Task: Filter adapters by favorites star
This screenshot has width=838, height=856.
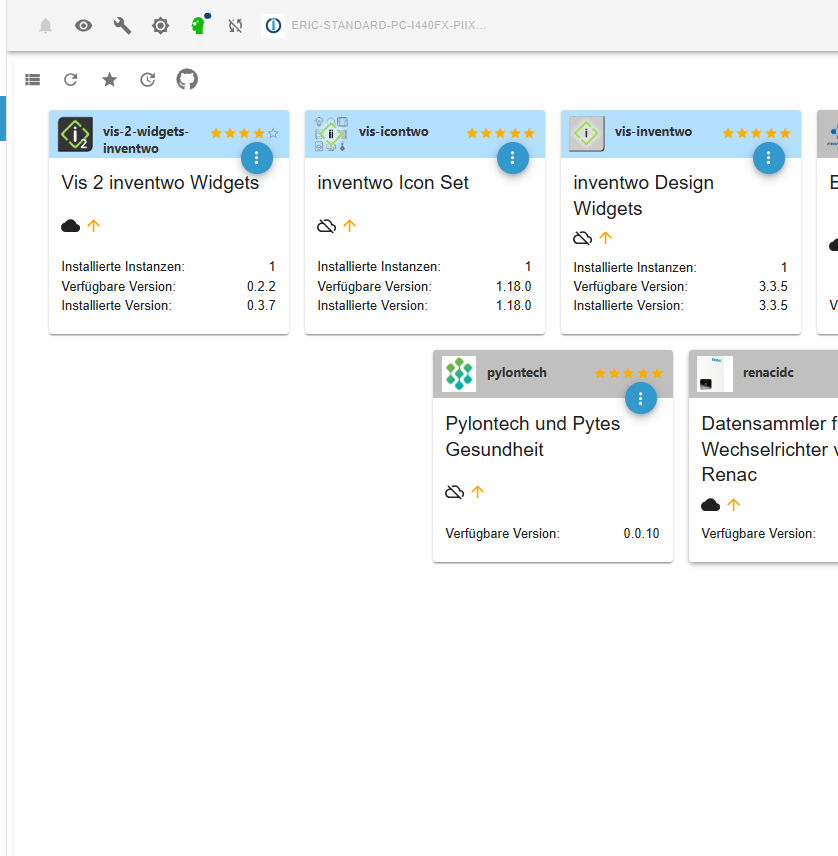Action: point(110,80)
